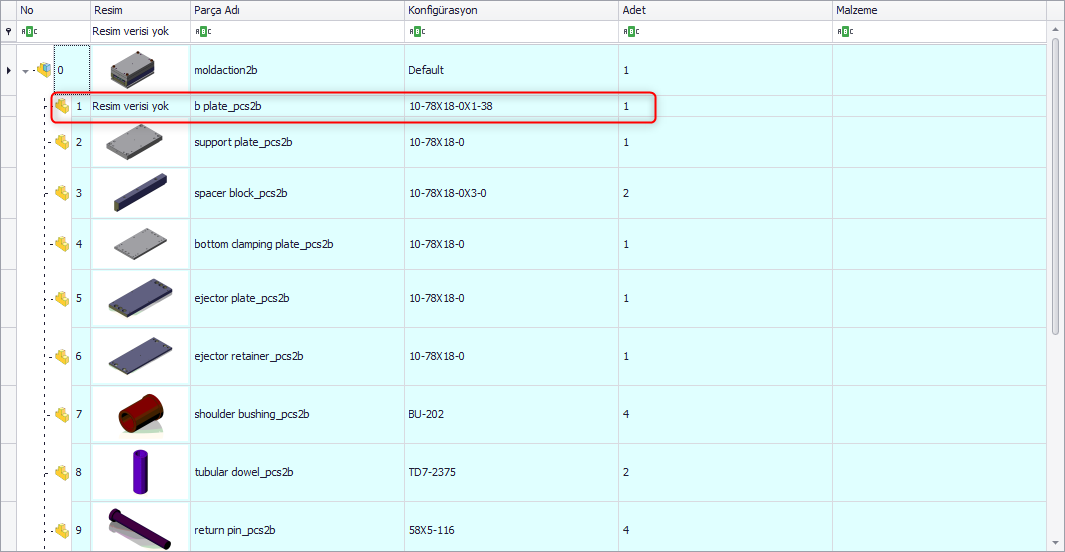Select the 'return pin_pcs2b' cell
The image size is (1065, 552).
(x=297, y=527)
